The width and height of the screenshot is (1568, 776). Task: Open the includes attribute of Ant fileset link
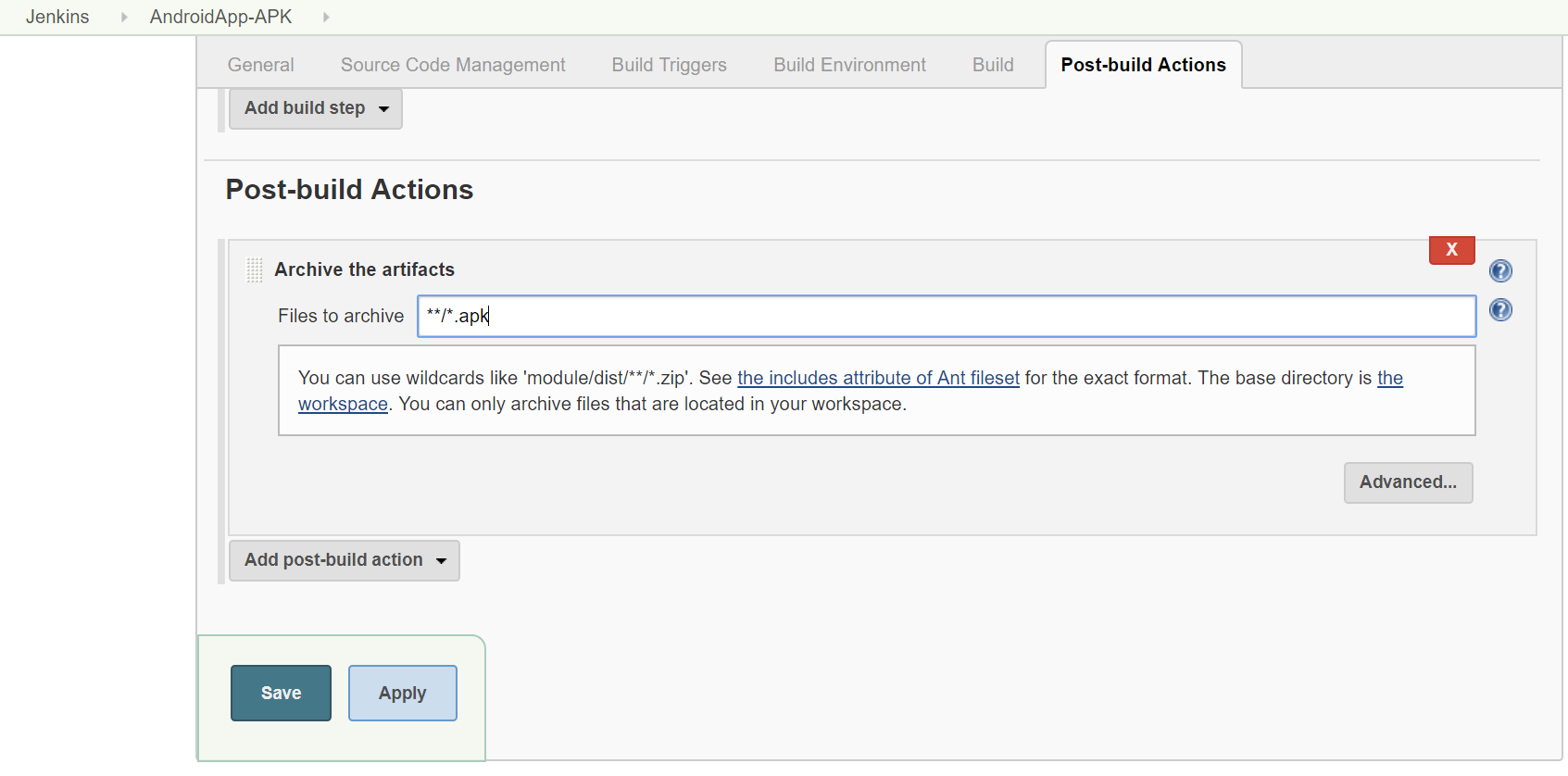878,378
